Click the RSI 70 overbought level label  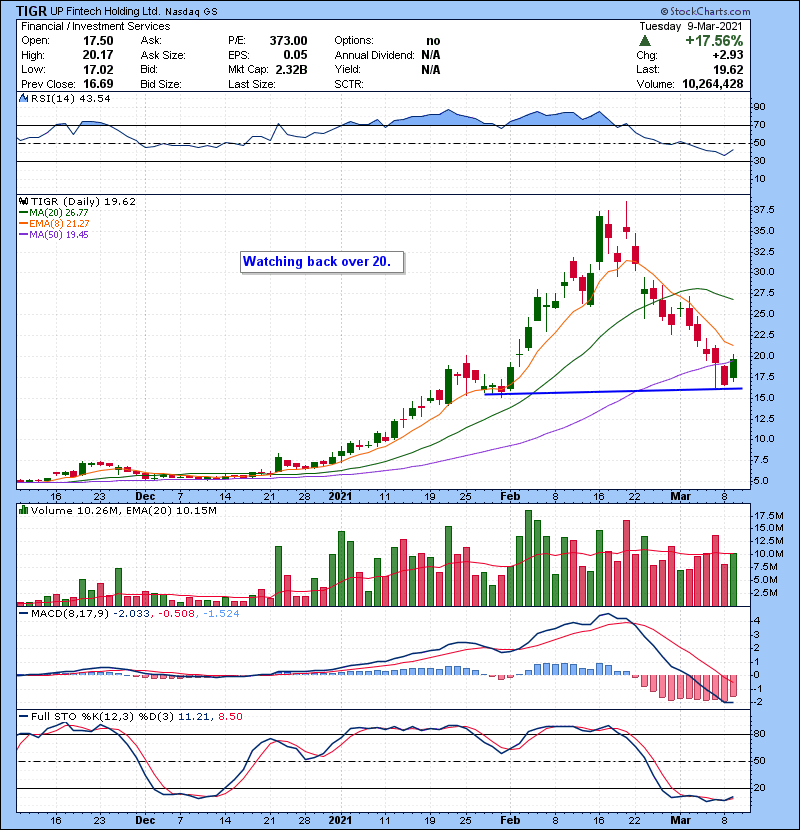759,125
